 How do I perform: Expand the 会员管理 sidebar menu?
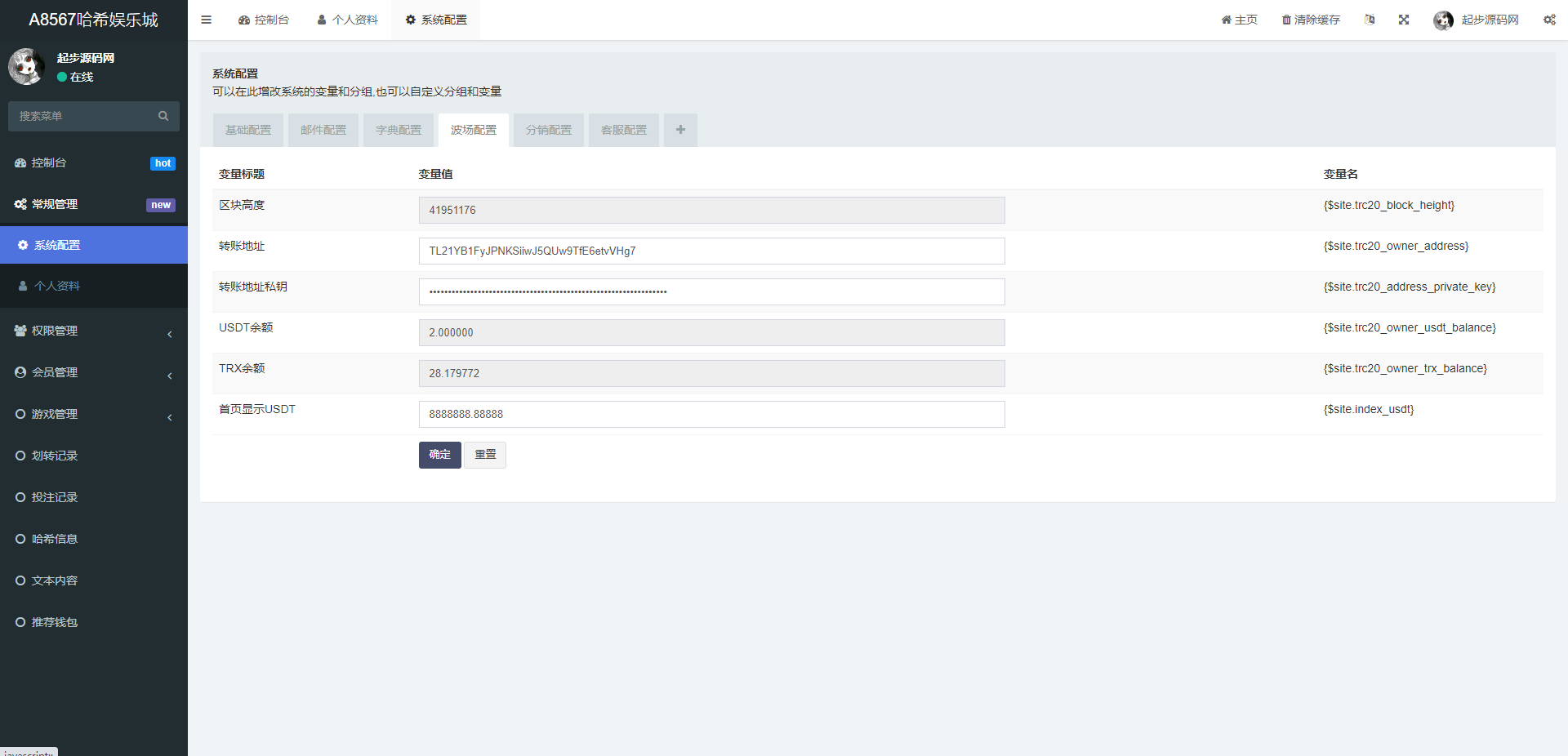click(94, 372)
